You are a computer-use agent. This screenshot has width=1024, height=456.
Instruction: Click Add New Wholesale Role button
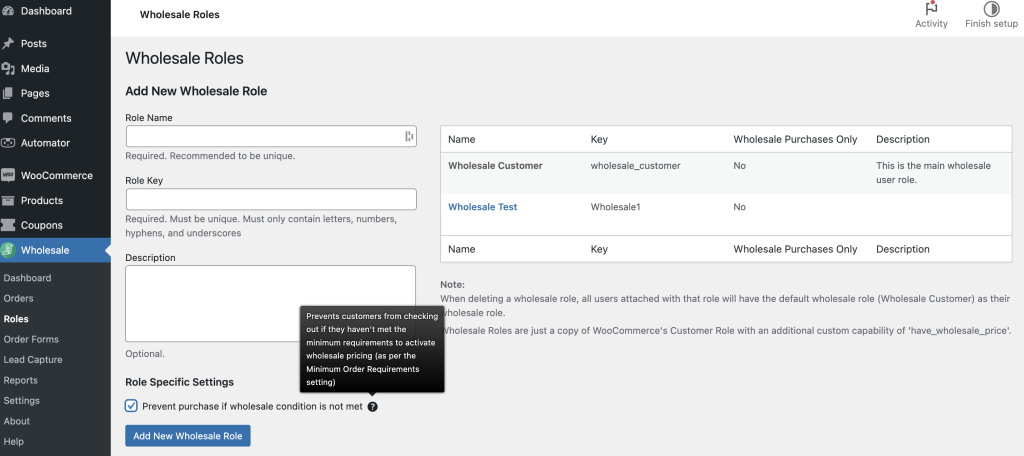(x=187, y=436)
